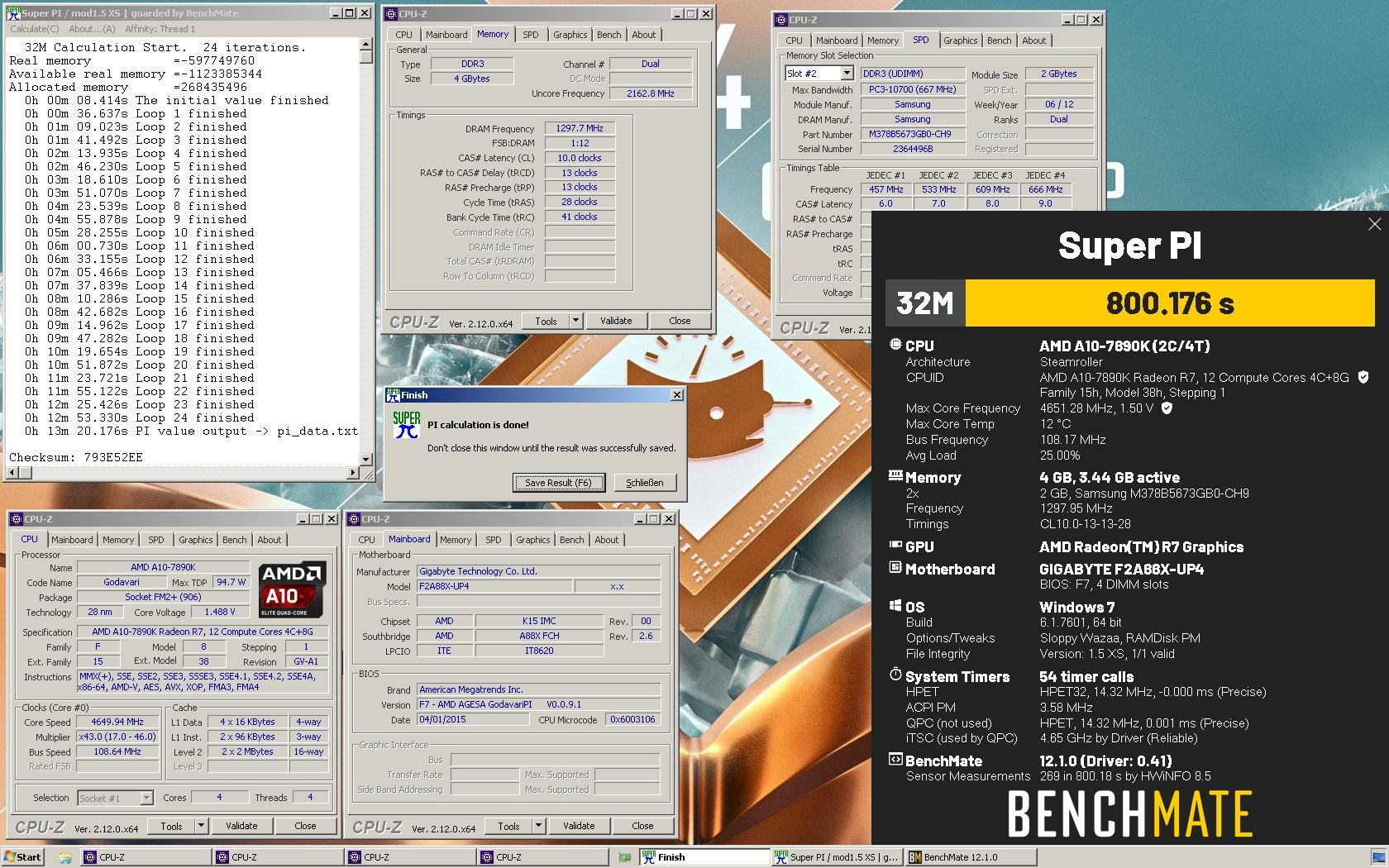Select the About tab in CPU-Z Motherboard window

click(607, 540)
